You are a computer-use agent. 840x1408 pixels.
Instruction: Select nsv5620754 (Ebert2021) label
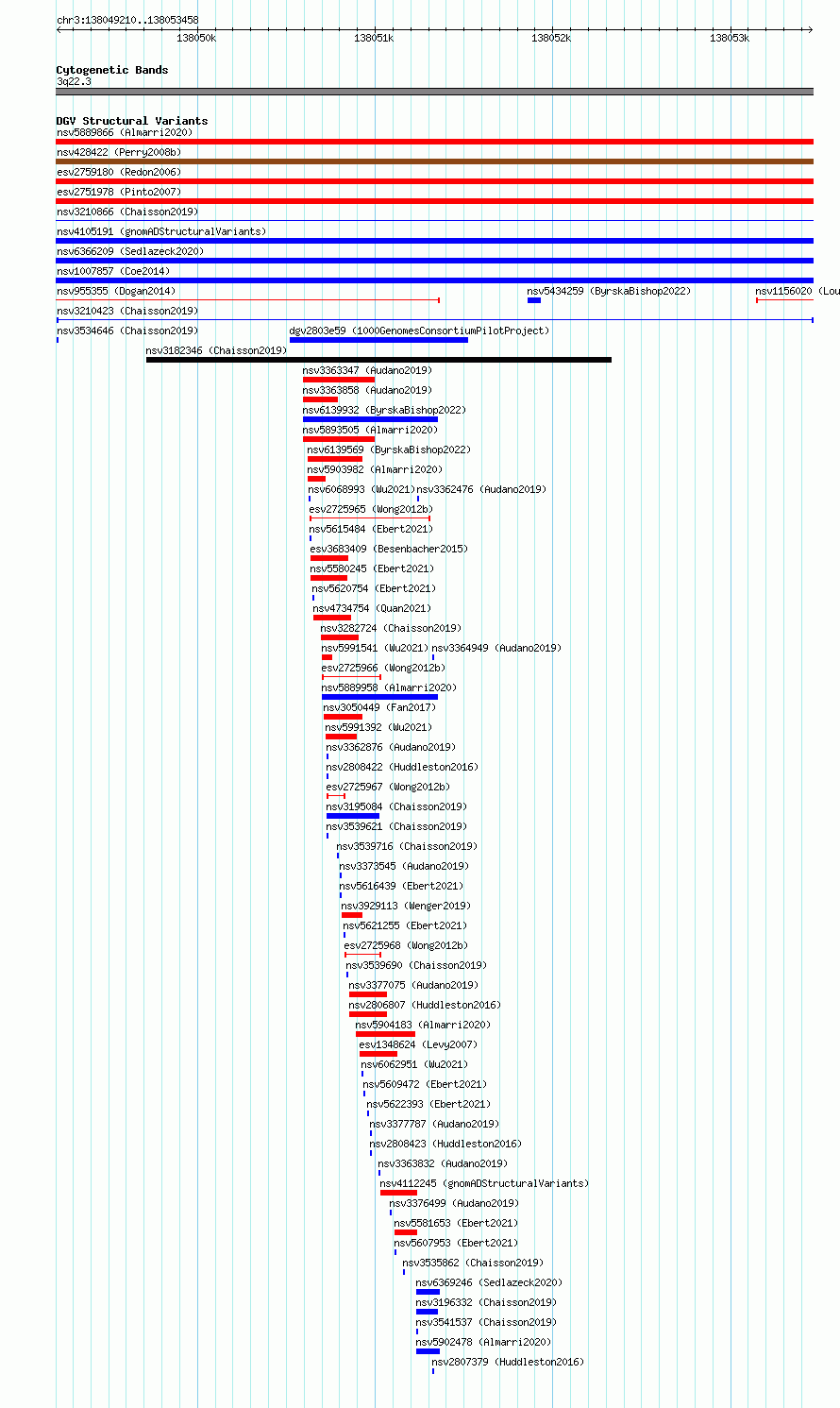(x=375, y=588)
